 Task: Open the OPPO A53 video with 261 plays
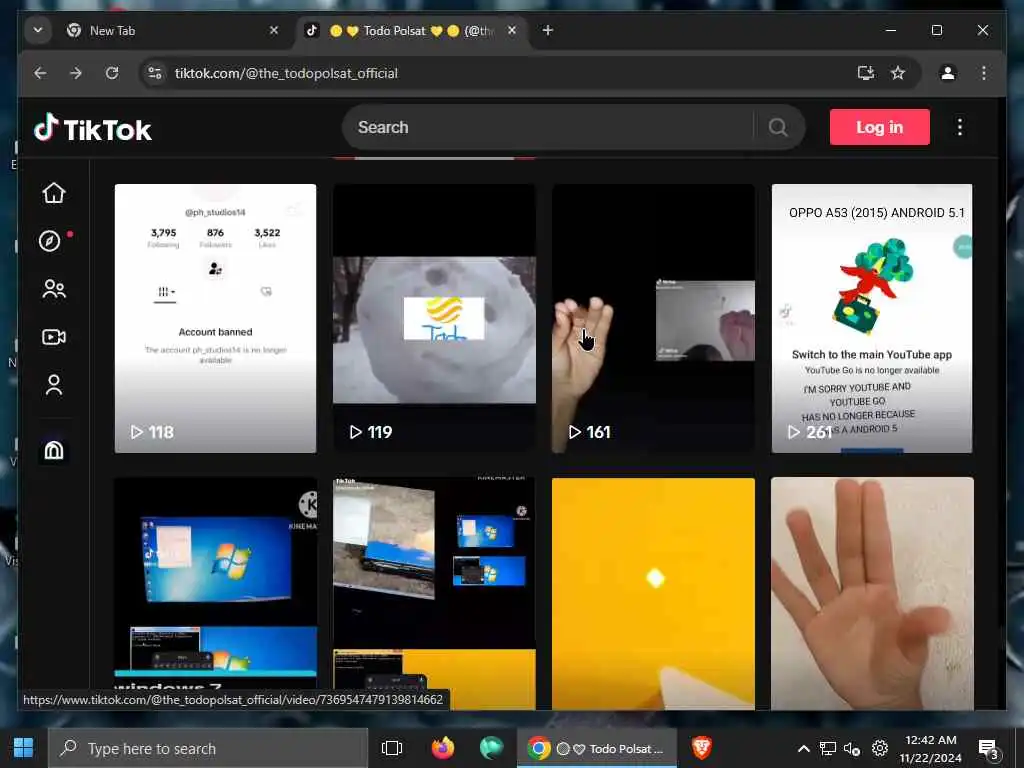(x=872, y=318)
